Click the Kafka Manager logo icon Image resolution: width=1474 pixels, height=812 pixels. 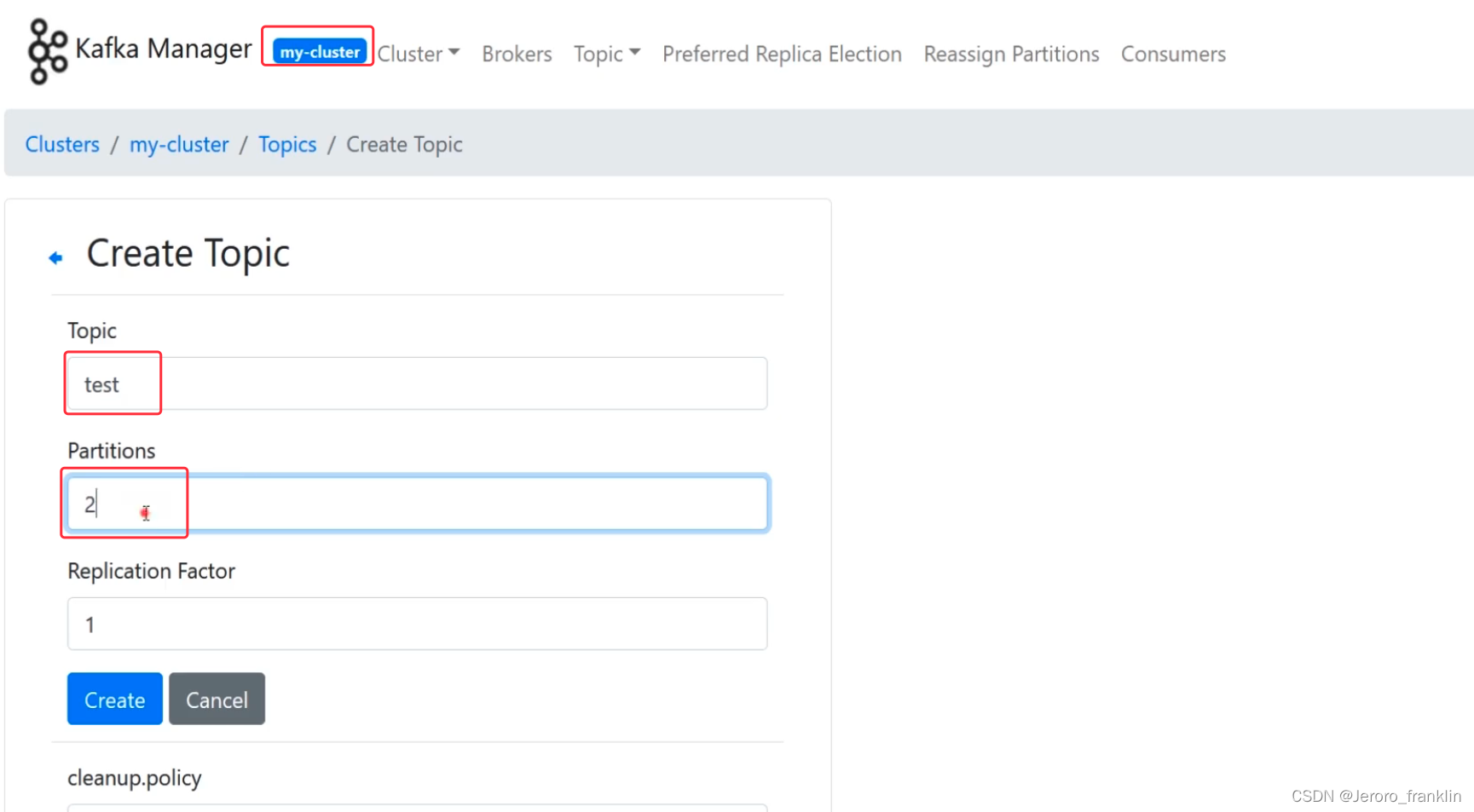point(48,52)
